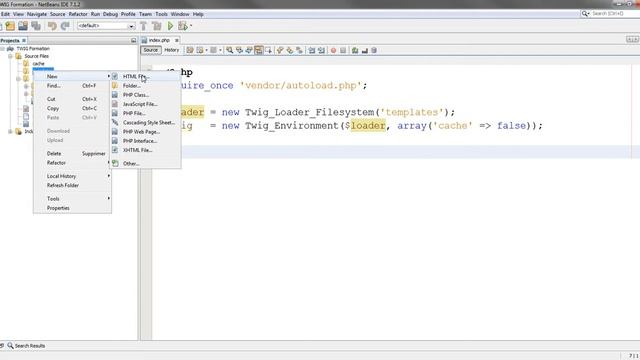Click the Shift Line Right icon

(322, 50)
